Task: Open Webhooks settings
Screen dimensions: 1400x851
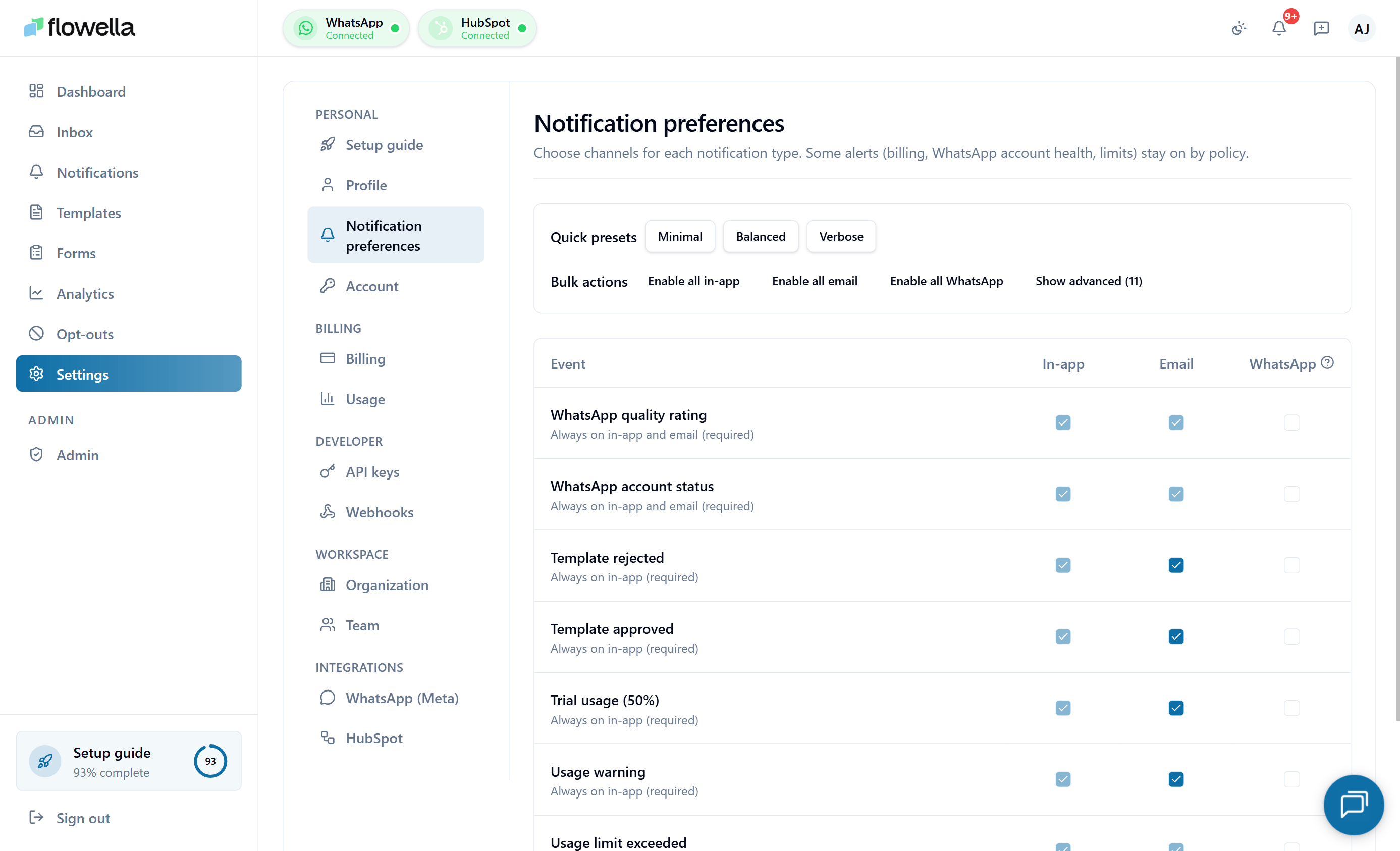Action: [x=396, y=512]
